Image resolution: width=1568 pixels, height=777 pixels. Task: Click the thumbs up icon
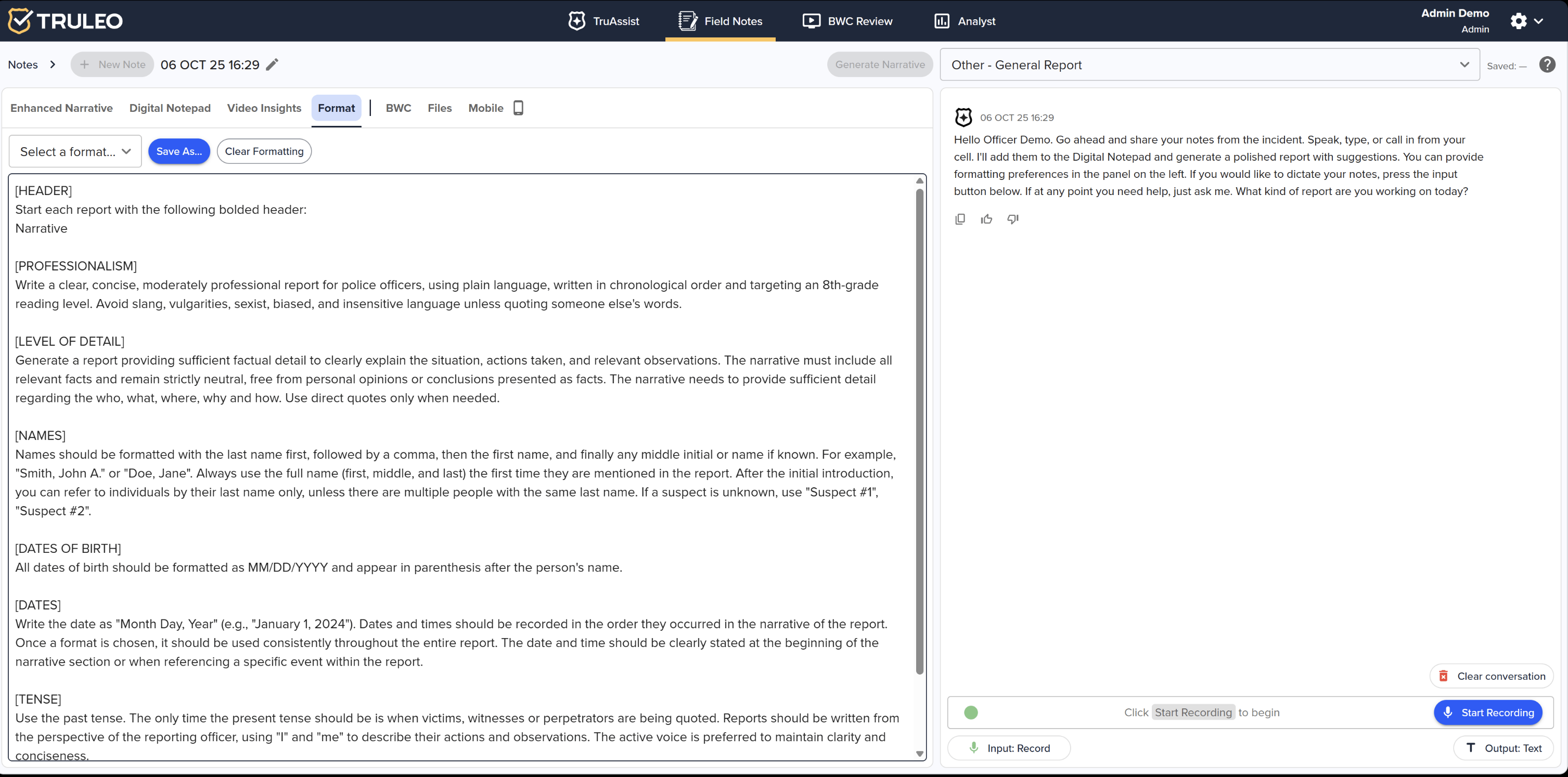point(986,219)
